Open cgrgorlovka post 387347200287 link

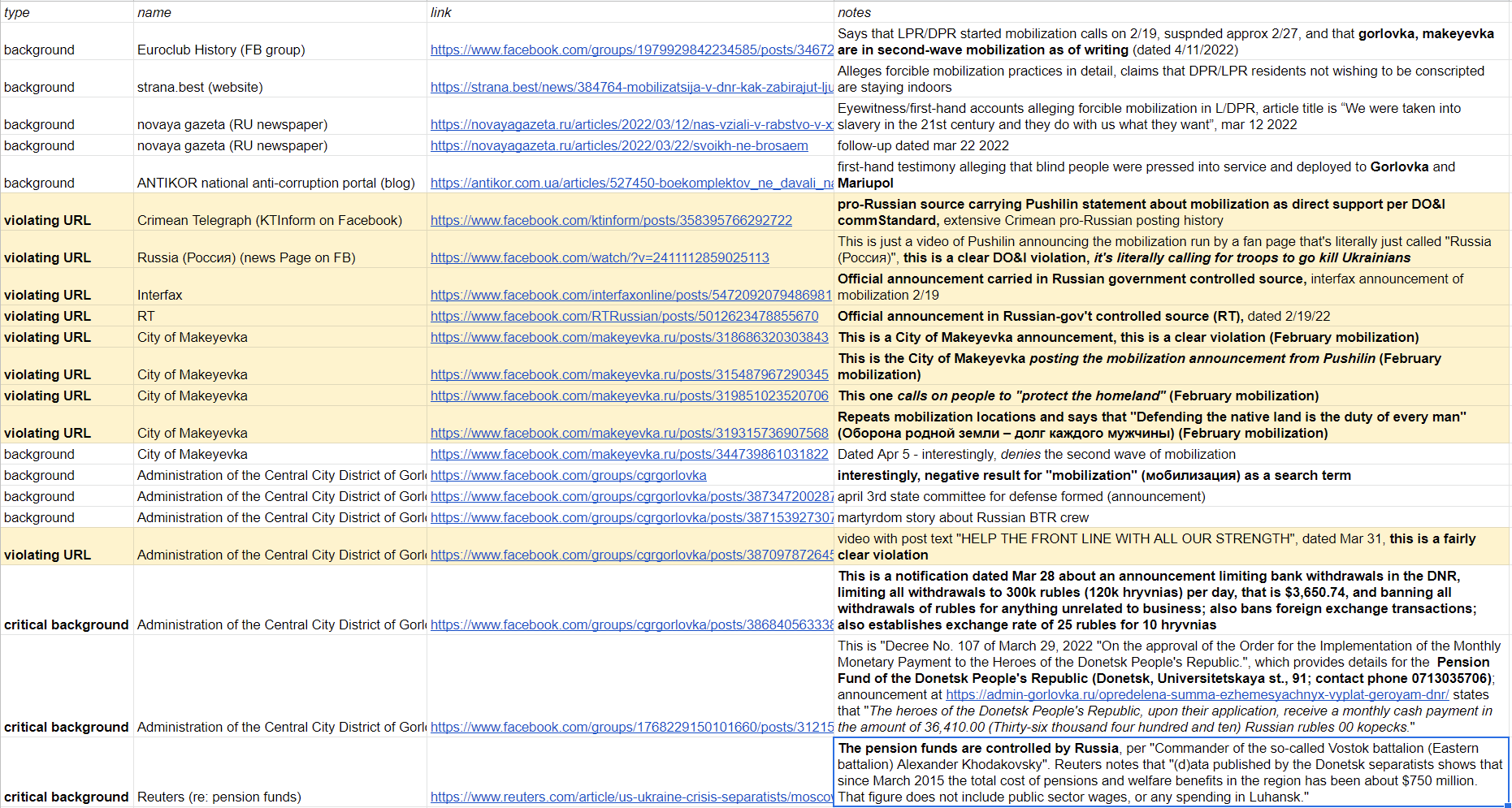pos(631,496)
